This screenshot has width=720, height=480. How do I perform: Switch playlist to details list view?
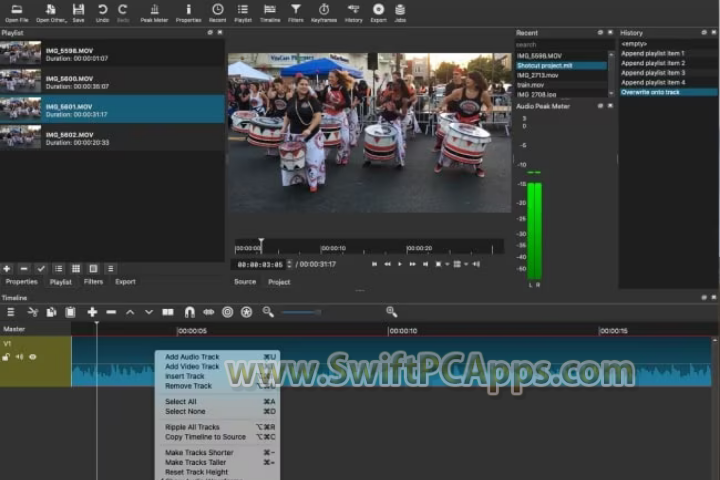click(x=58, y=269)
